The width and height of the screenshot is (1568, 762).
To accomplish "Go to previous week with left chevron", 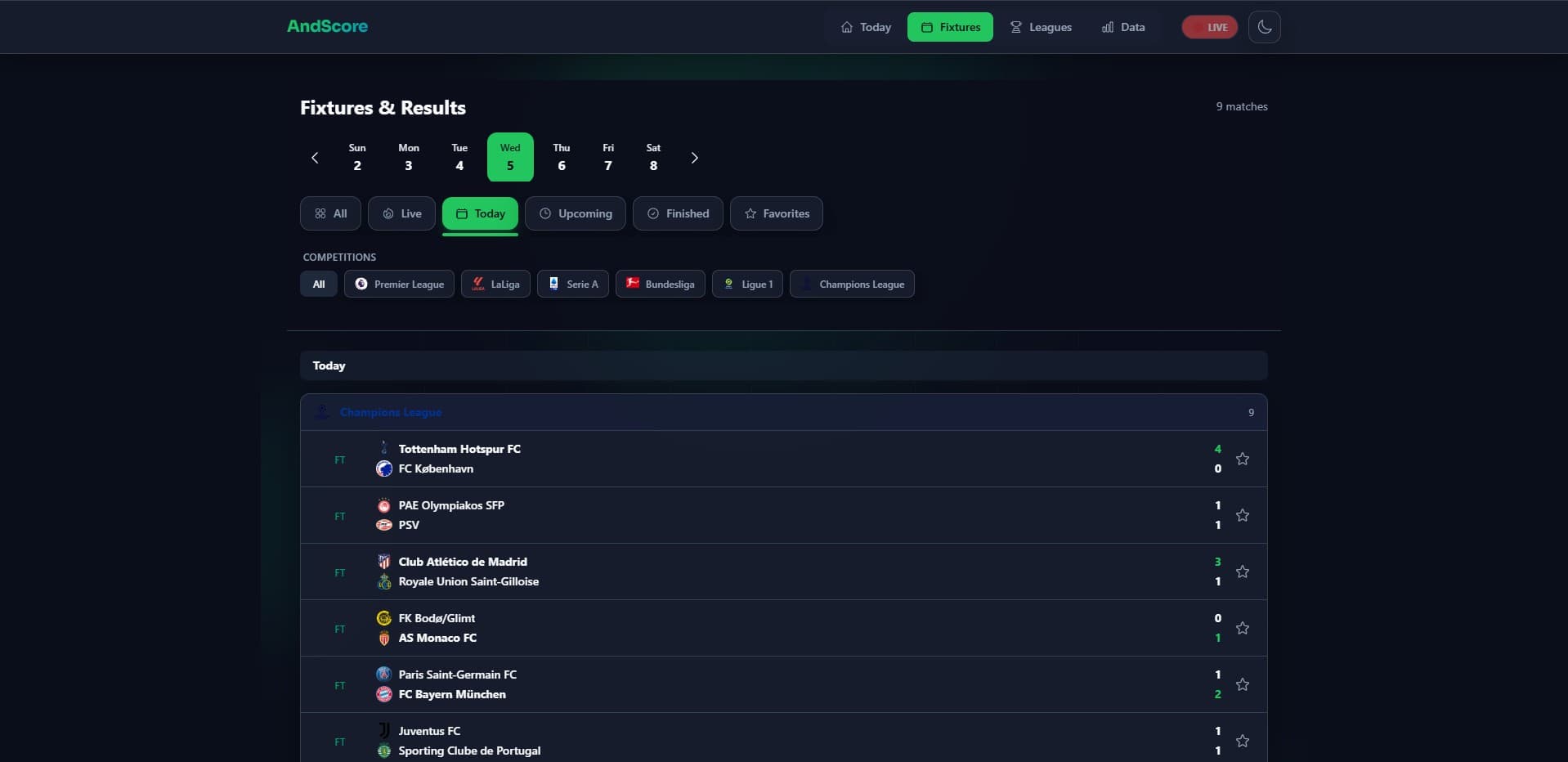I will click(x=315, y=158).
